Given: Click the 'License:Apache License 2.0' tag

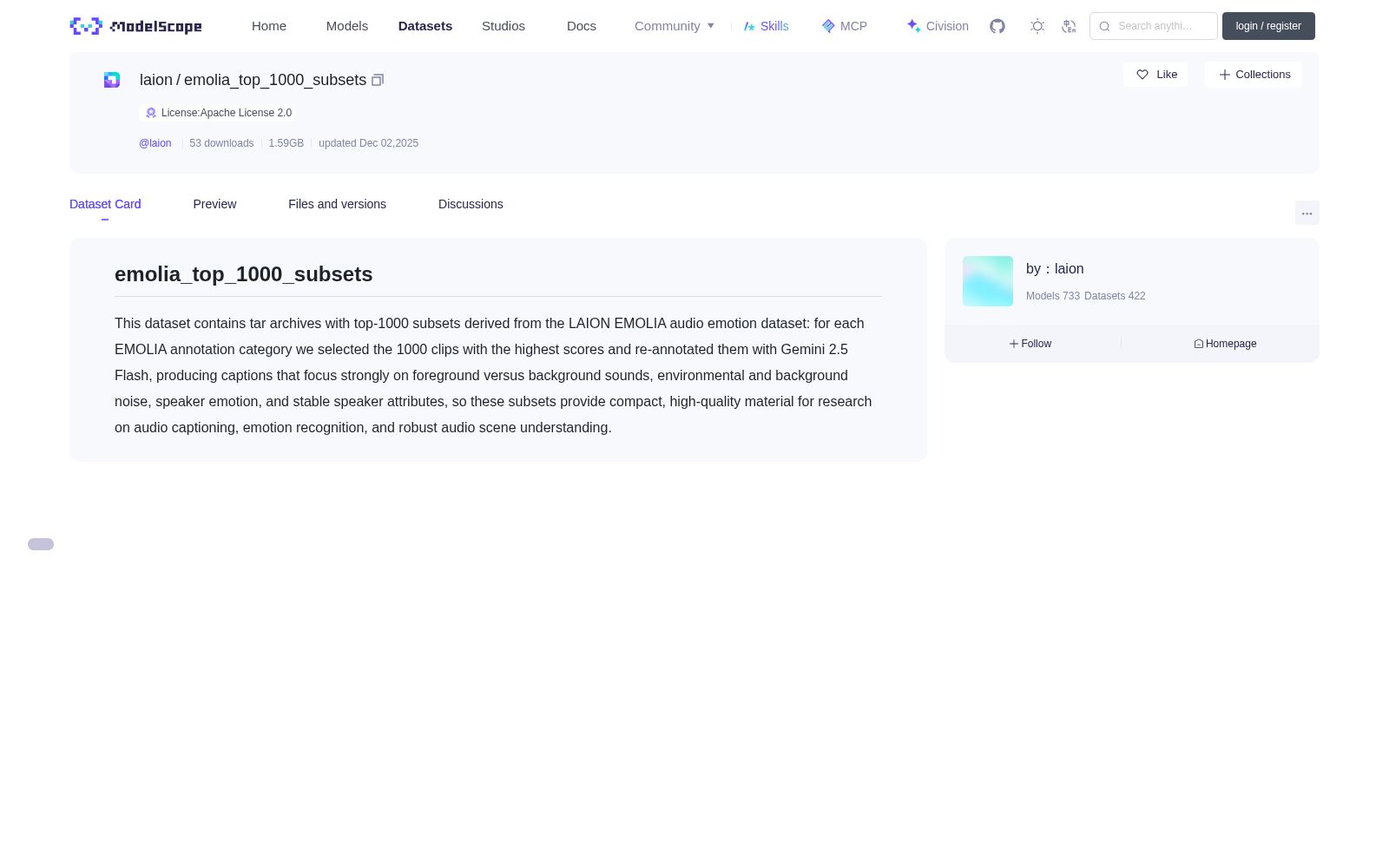Looking at the screenshot, I should pos(218,113).
